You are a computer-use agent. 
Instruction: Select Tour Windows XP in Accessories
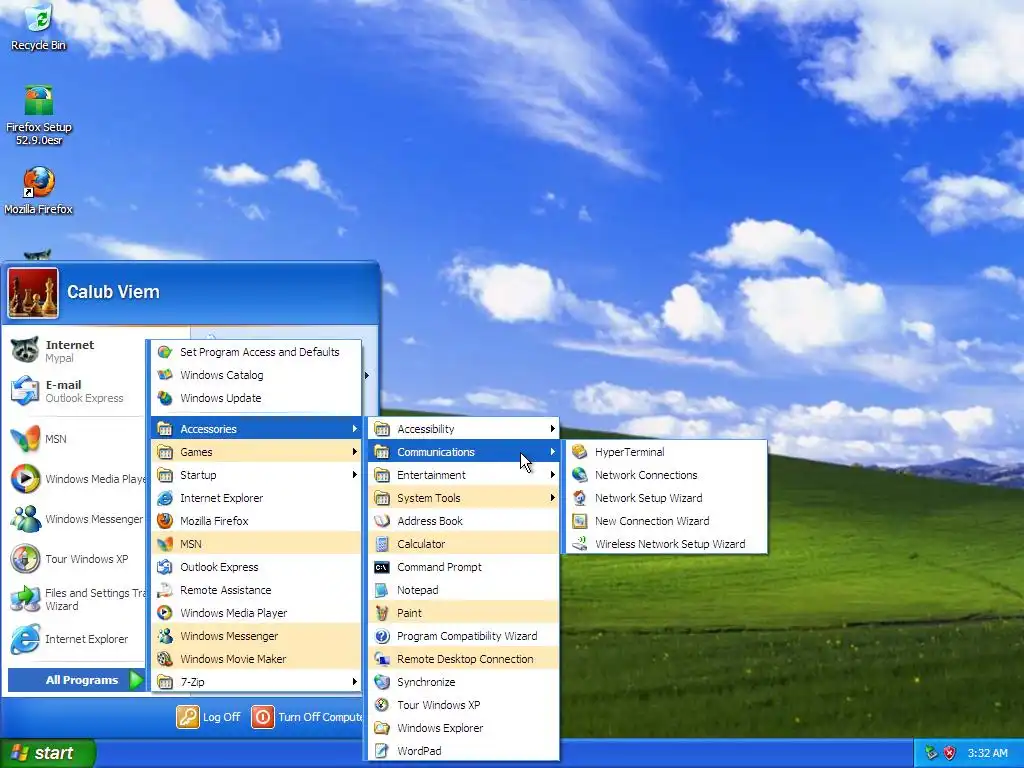464,705
